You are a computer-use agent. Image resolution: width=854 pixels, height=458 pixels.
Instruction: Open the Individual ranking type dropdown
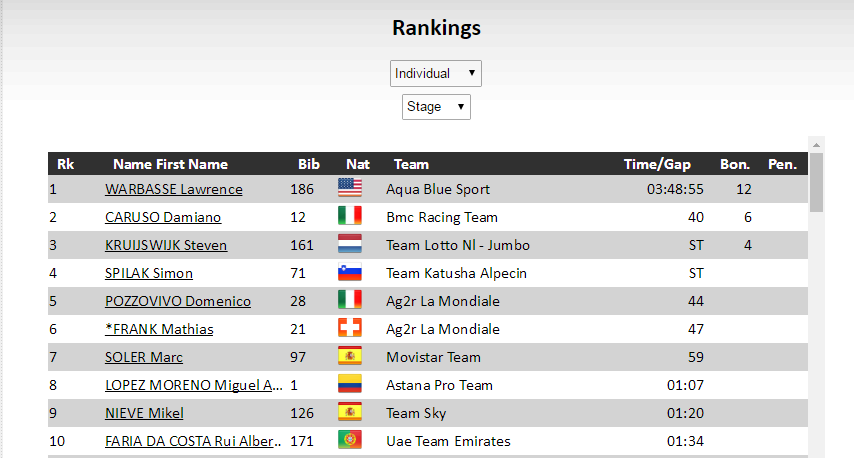tap(436, 73)
